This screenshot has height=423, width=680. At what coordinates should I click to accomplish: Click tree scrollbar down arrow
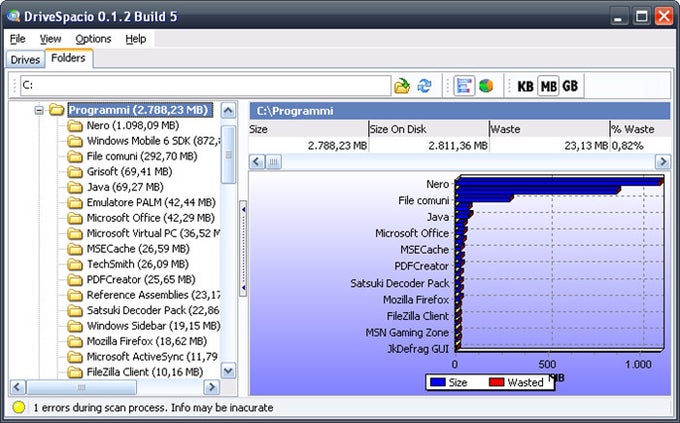[228, 371]
